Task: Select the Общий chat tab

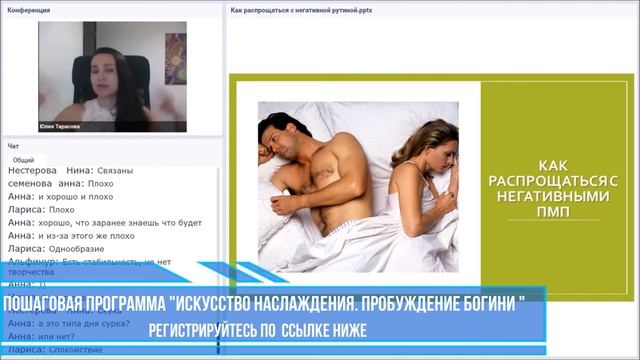Action: tap(23, 160)
